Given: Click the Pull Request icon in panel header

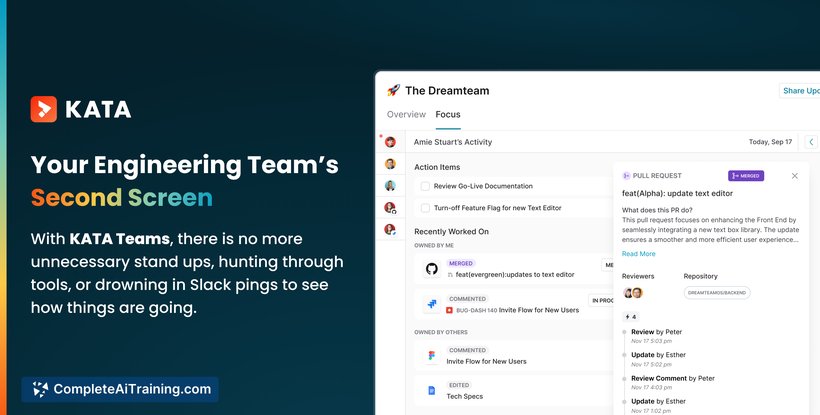Looking at the screenshot, I should coord(626,176).
